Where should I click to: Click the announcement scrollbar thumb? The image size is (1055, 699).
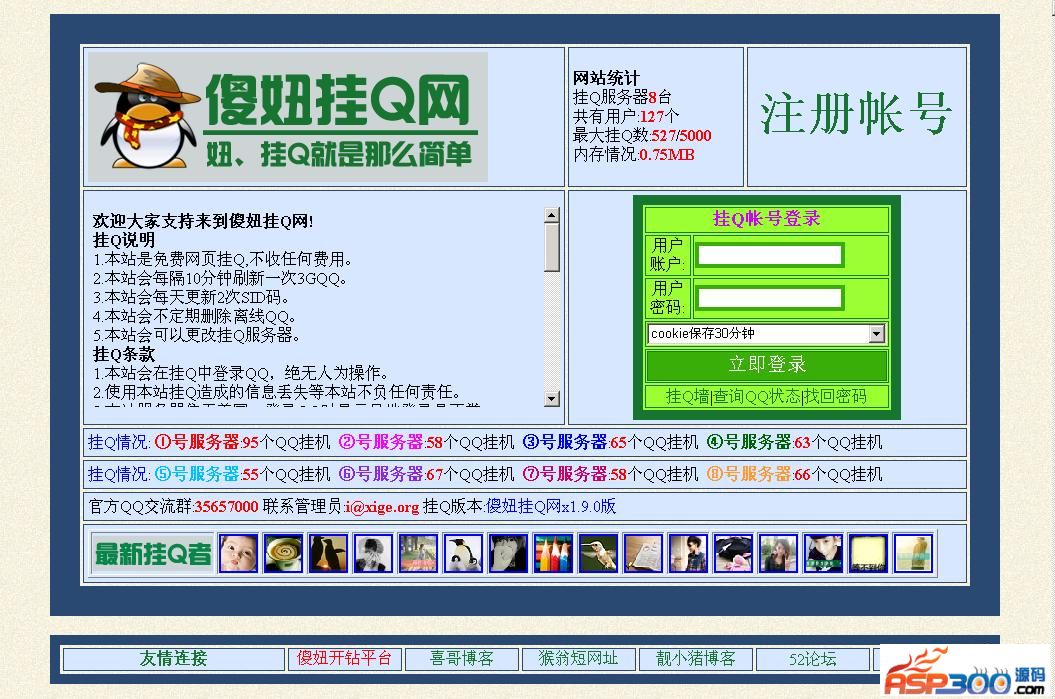click(x=552, y=248)
